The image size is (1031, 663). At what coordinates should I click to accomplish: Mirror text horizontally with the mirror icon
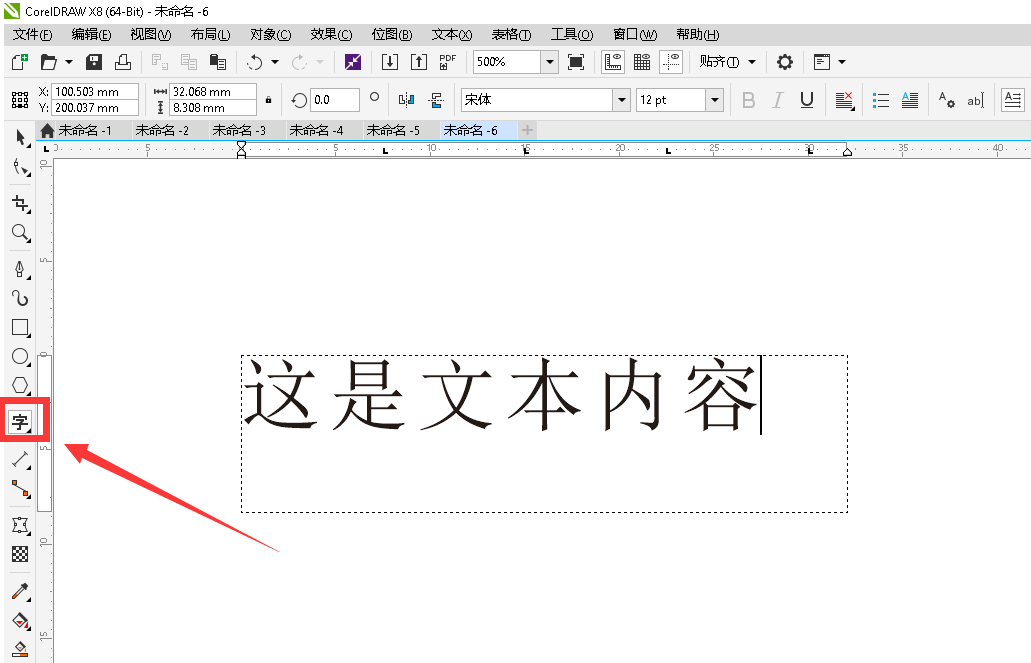tap(406, 100)
